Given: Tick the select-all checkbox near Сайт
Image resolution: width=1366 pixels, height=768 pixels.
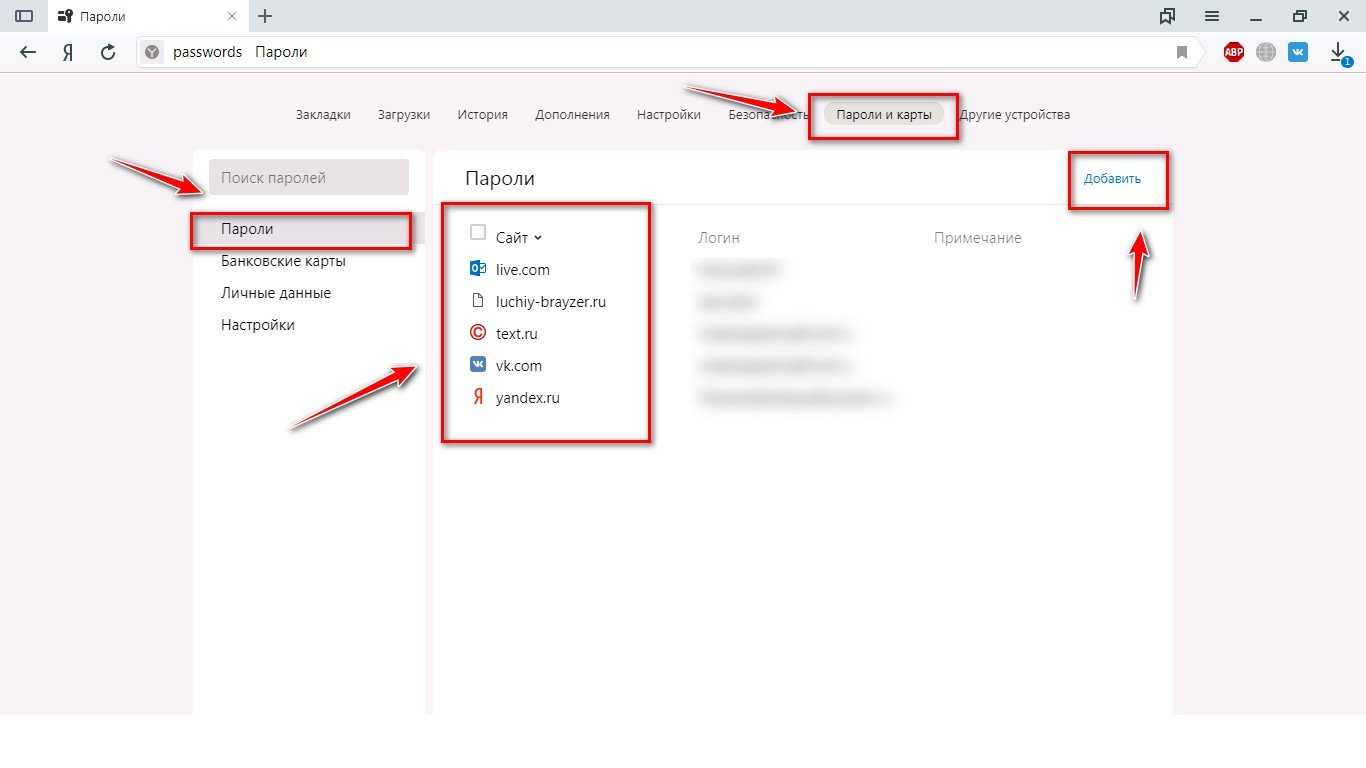Looking at the screenshot, I should [x=478, y=233].
